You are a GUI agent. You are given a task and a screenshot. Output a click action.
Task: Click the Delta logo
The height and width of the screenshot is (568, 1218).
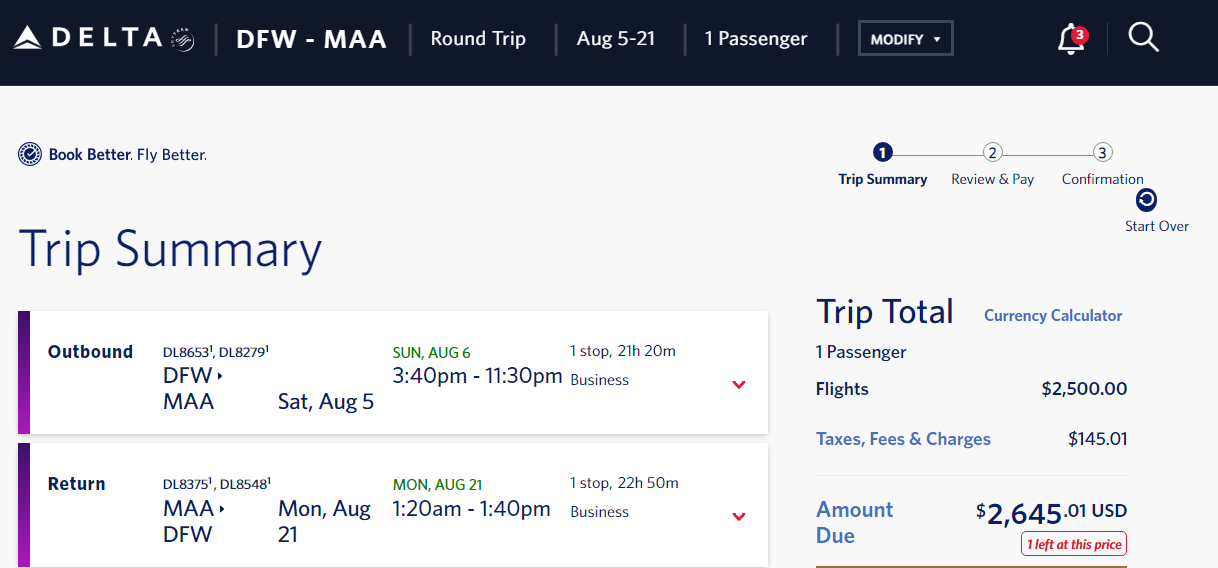[x=103, y=39]
